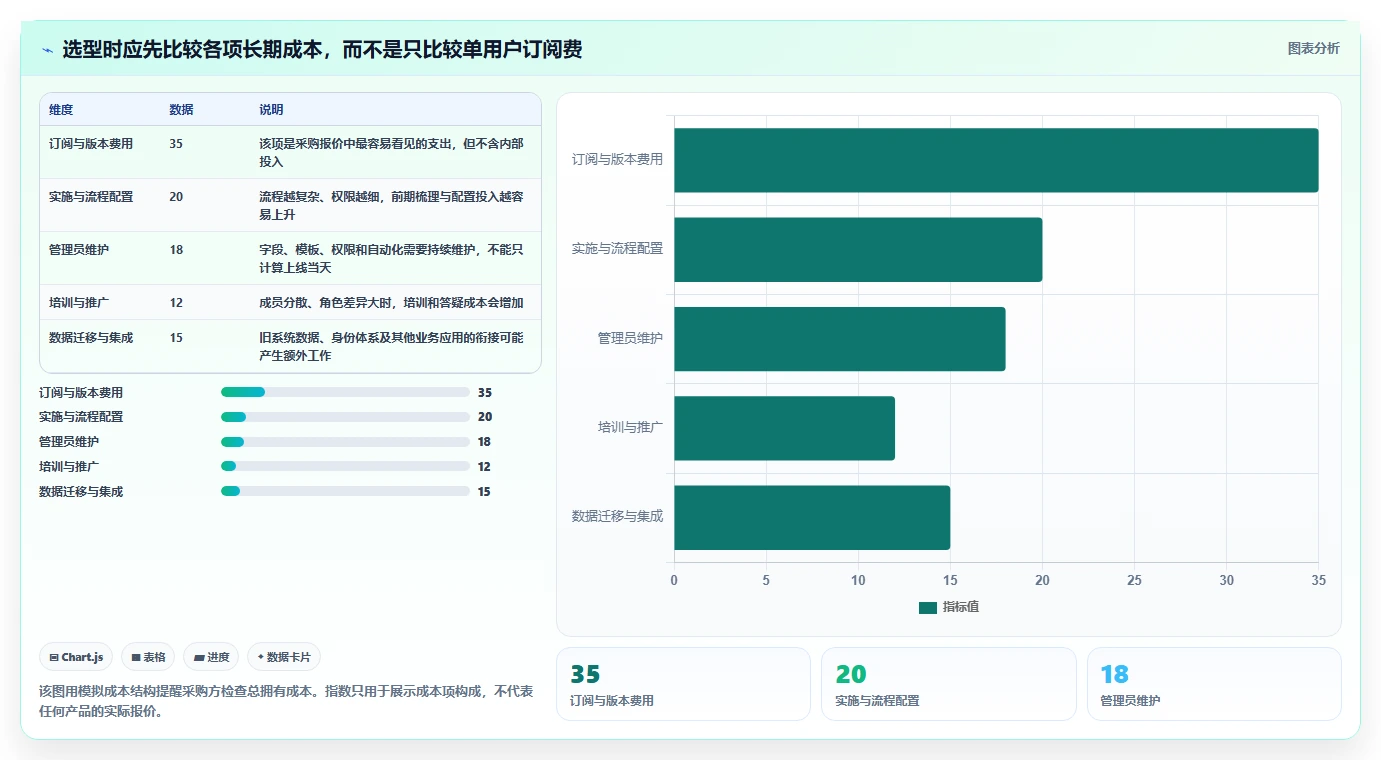
Task: Select the 数据卡片 tag chip
Action: pyautogui.click(x=284, y=657)
